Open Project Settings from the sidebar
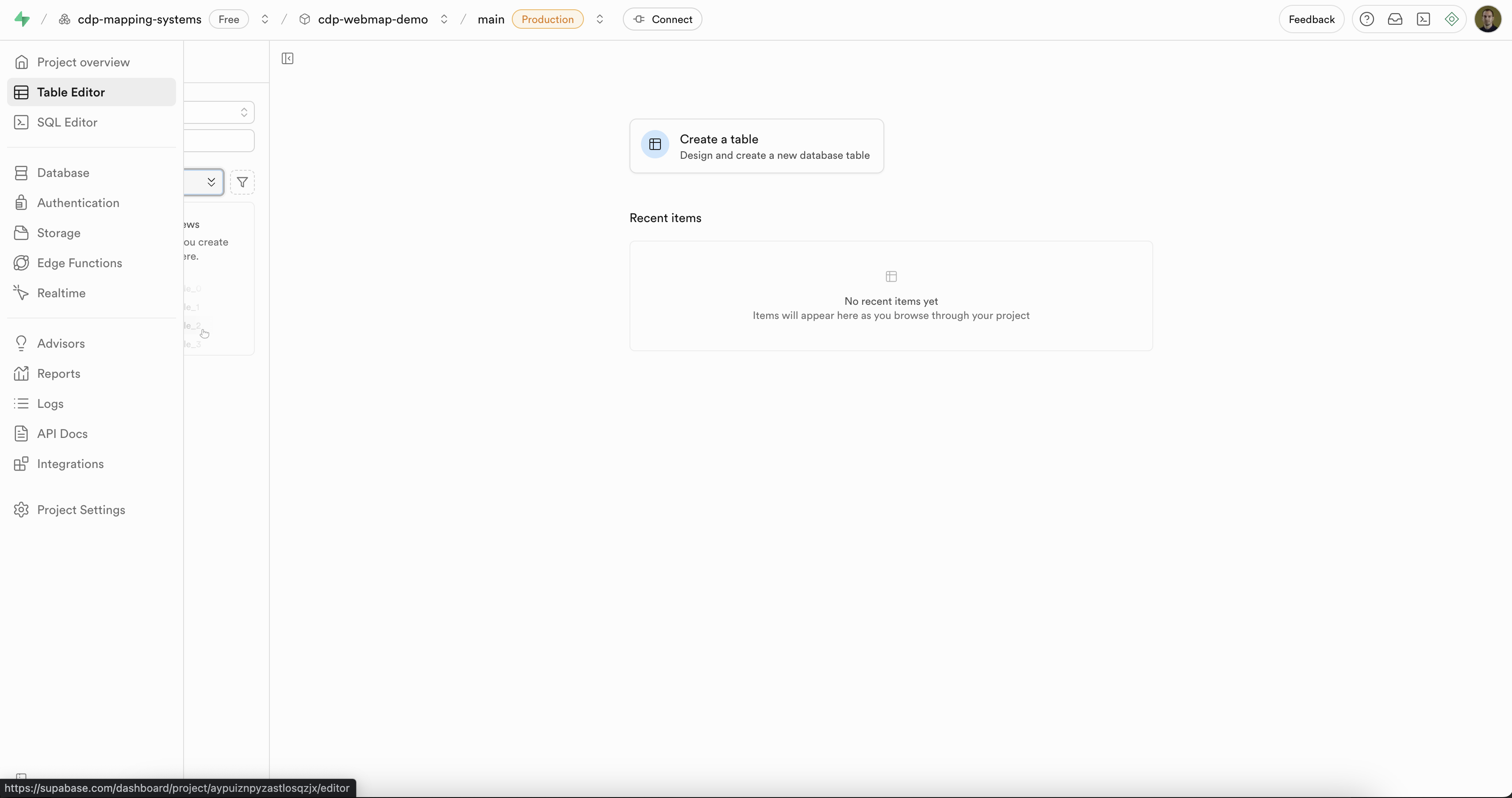 click(81, 510)
